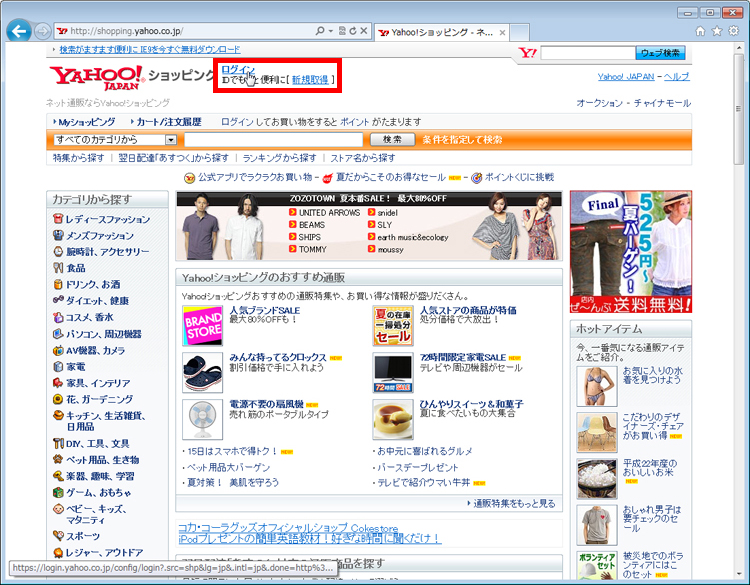Click the コスメ、香水 category icon

click(58, 317)
